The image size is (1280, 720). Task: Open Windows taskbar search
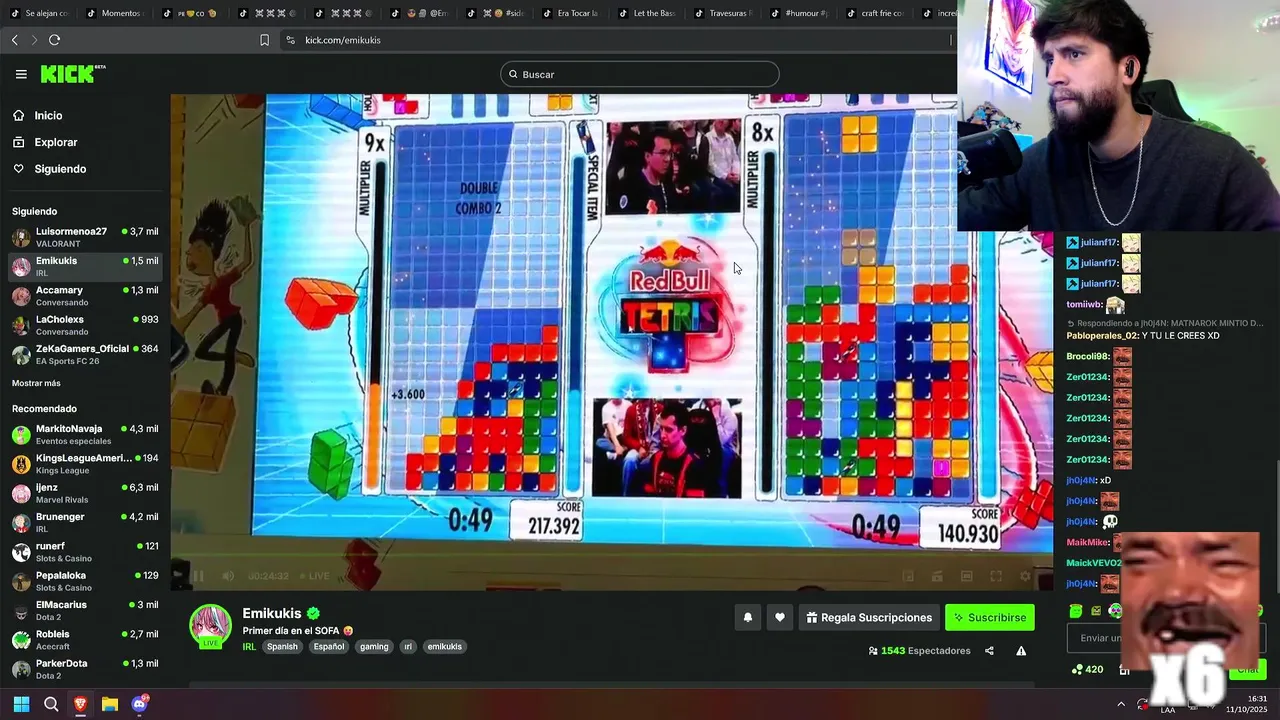(51, 704)
